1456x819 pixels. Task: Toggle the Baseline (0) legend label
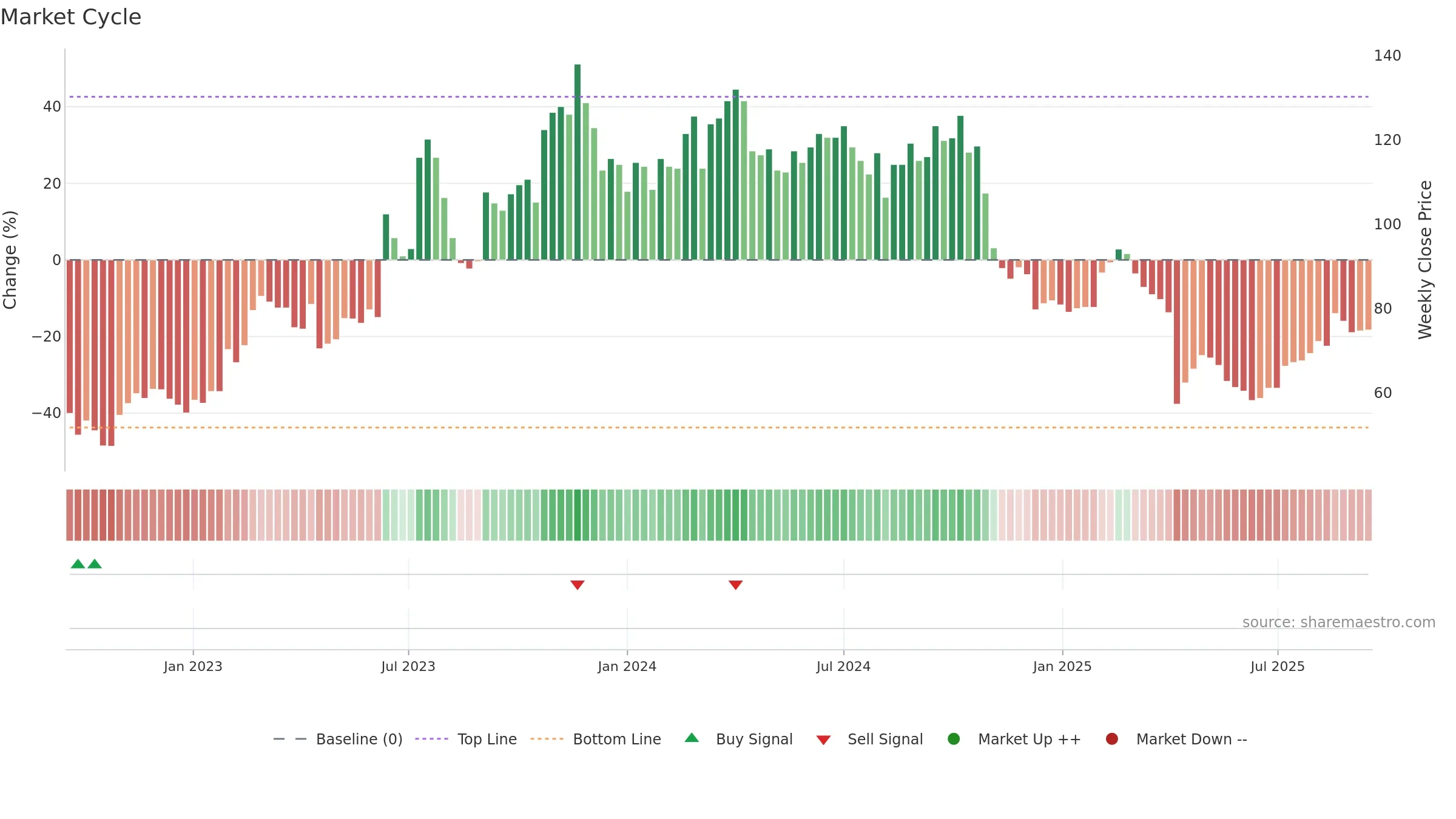(359, 739)
